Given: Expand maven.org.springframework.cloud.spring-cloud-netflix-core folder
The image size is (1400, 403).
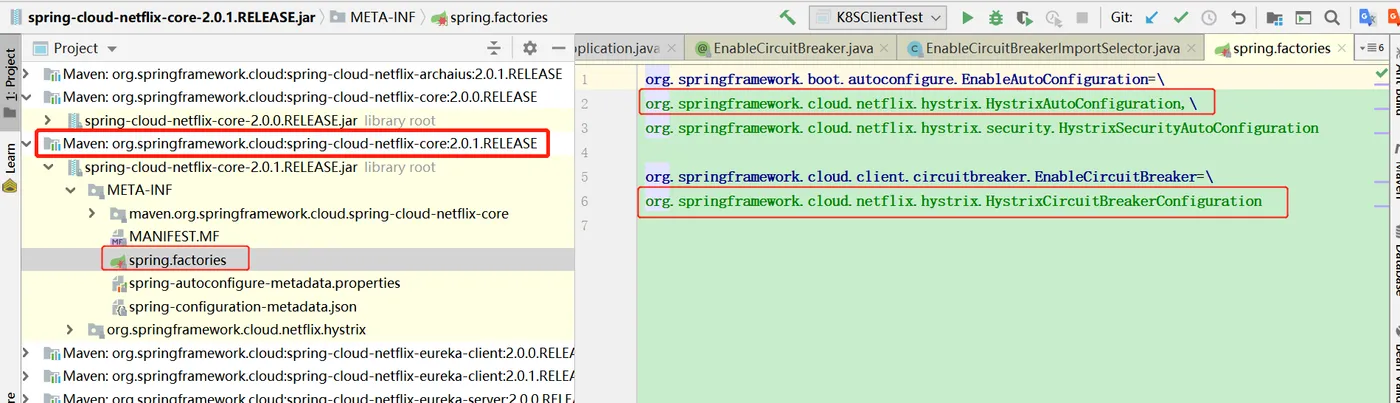Looking at the screenshot, I should [x=91, y=213].
